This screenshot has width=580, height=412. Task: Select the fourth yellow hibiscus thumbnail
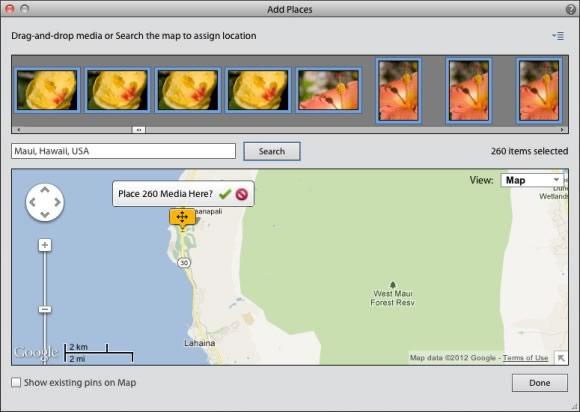click(x=258, y=90)
